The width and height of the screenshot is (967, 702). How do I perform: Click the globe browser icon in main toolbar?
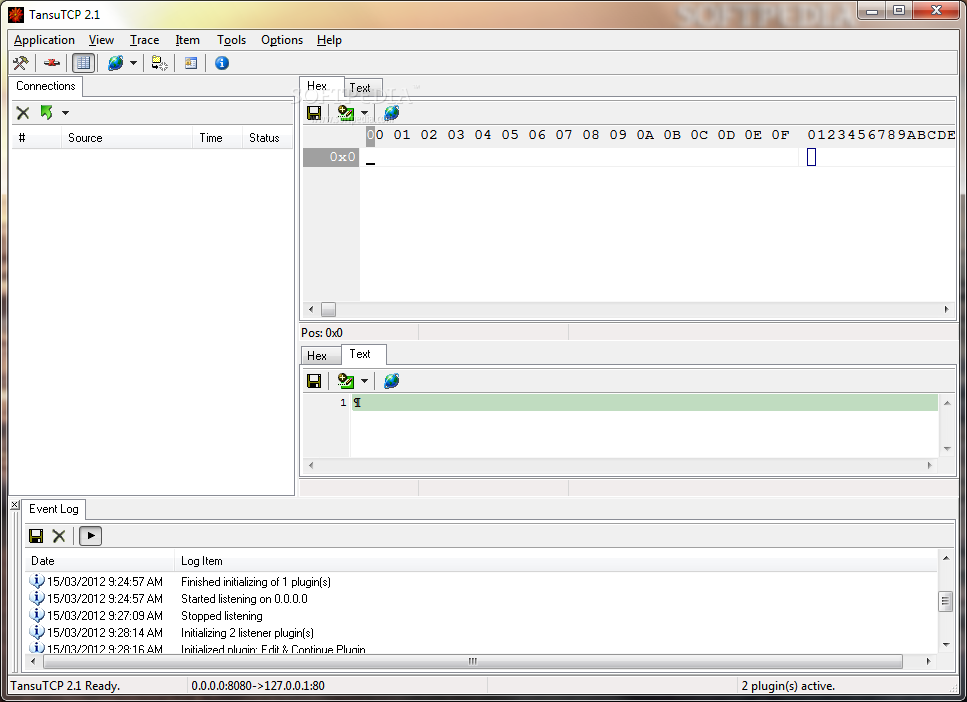coord(115,63)
